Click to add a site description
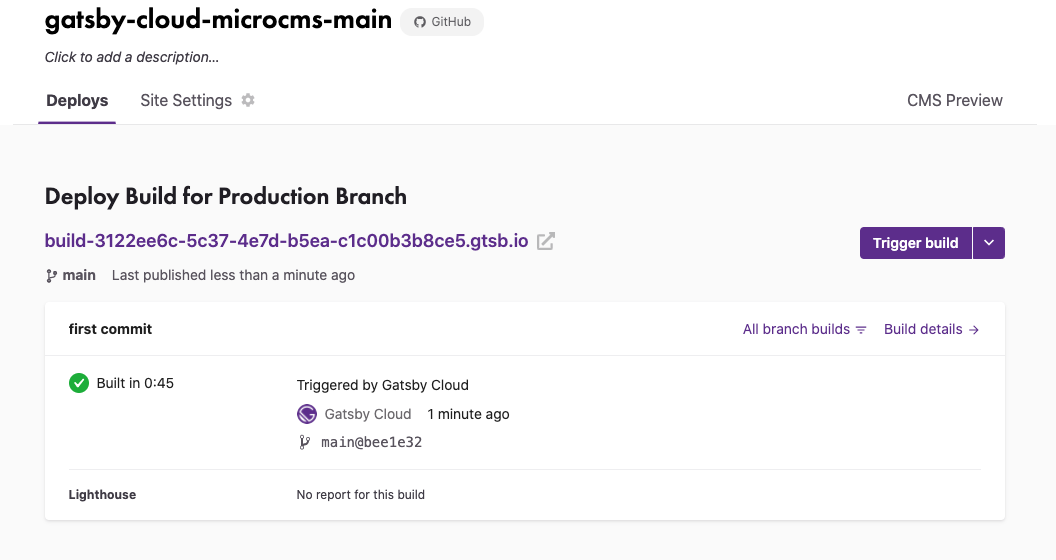This screenshot has height=560, width=1056. pos(132,57)
